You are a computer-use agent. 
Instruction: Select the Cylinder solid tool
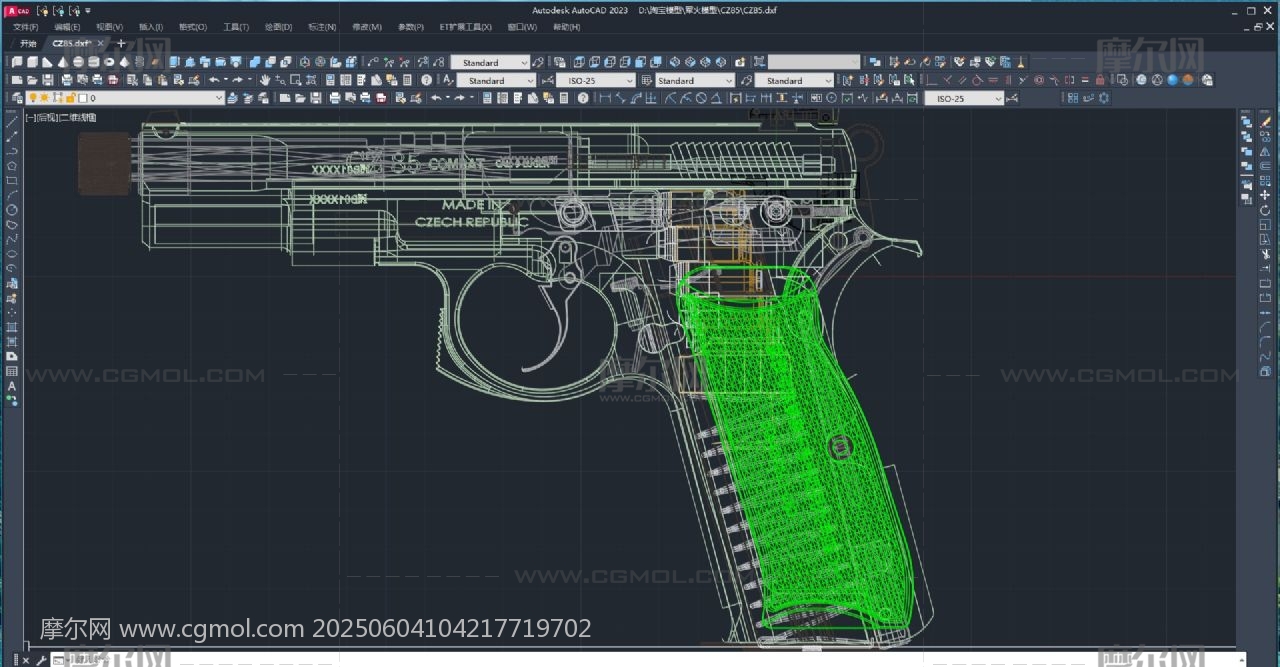94,62
